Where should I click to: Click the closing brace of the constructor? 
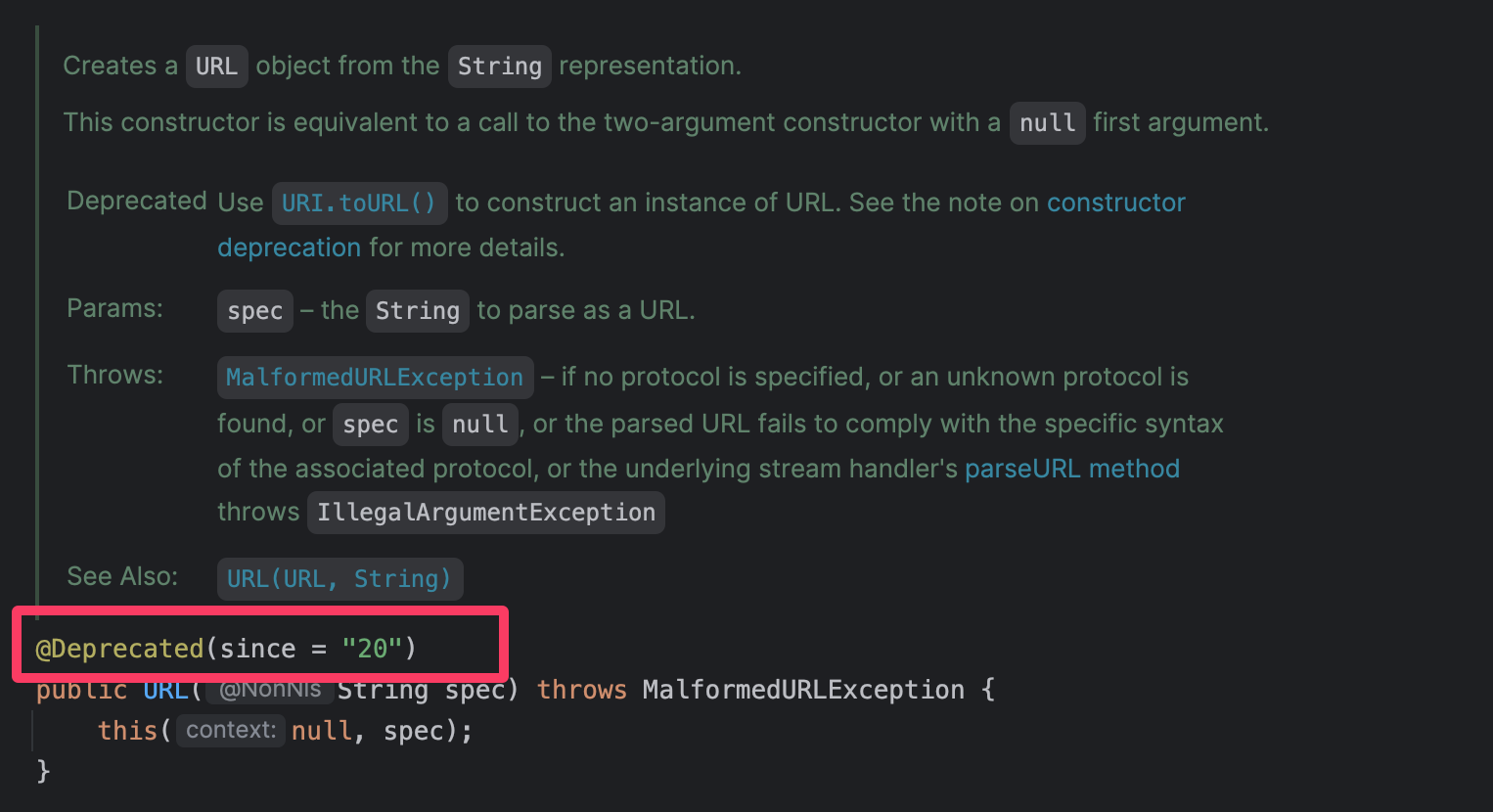[x=43, y=772]
